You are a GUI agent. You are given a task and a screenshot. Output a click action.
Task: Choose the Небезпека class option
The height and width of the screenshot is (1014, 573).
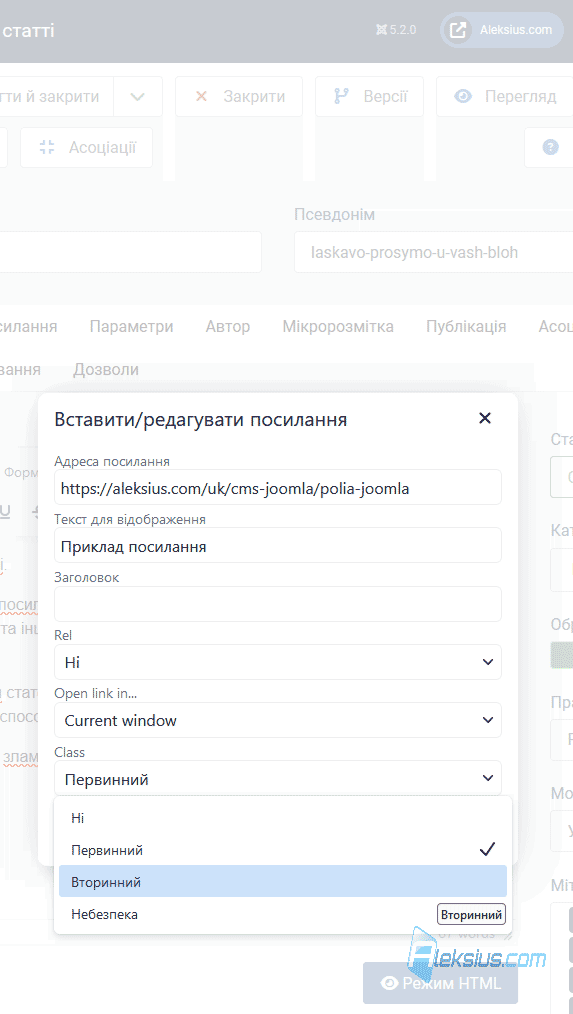283,914
